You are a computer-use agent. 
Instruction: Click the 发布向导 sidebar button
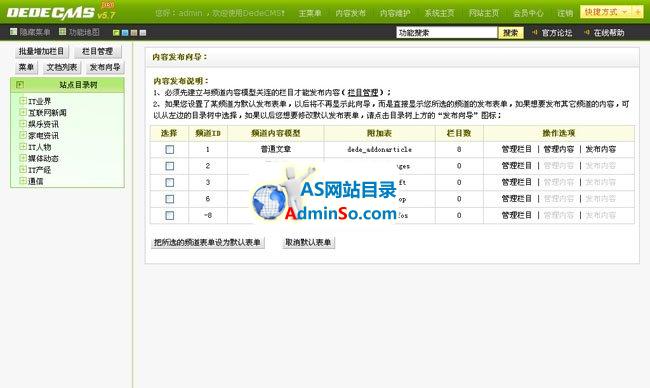click(105, 67)
